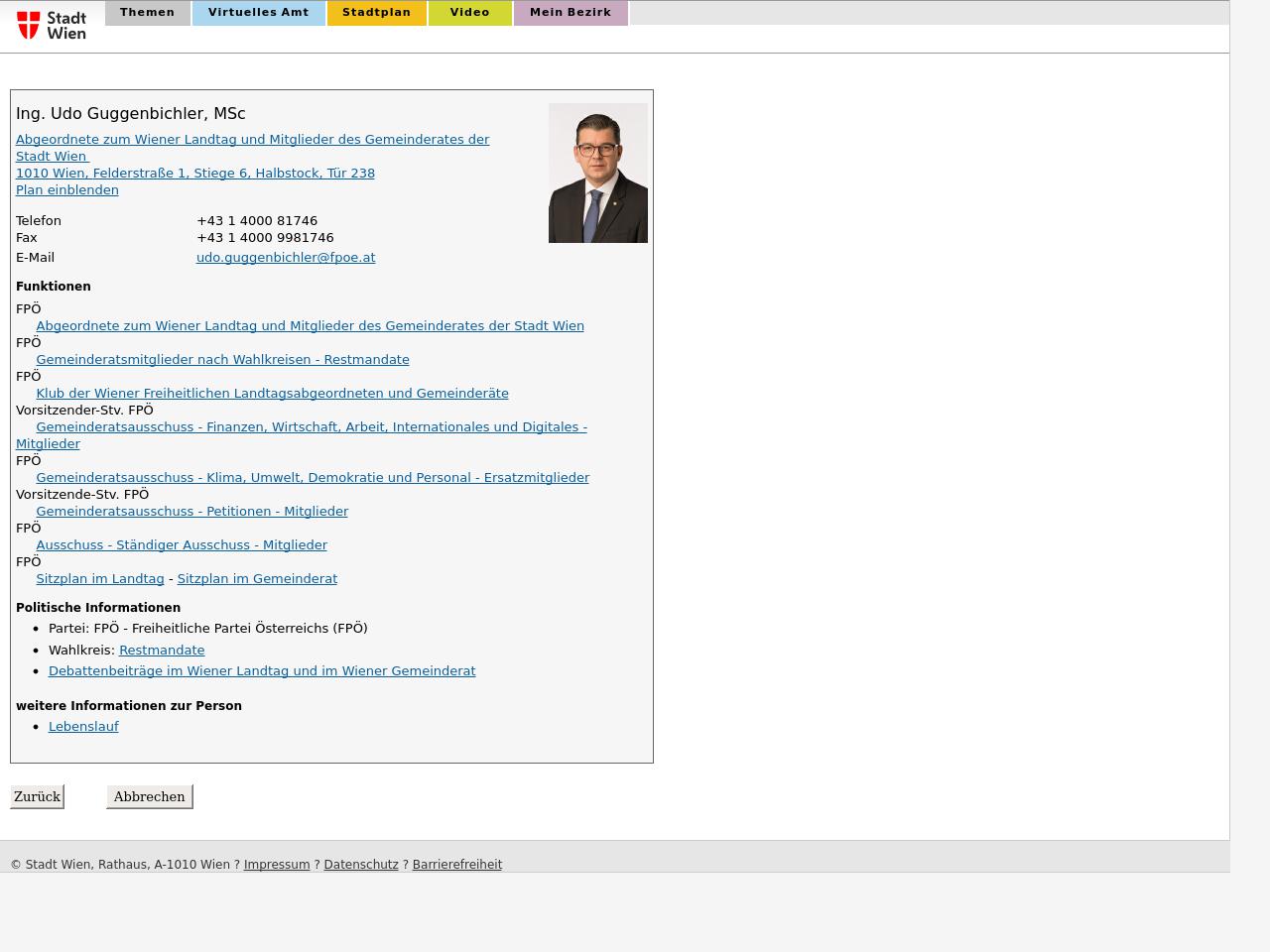Click Udo Guggenbichler's portrait photo

[x=597, y=173]
